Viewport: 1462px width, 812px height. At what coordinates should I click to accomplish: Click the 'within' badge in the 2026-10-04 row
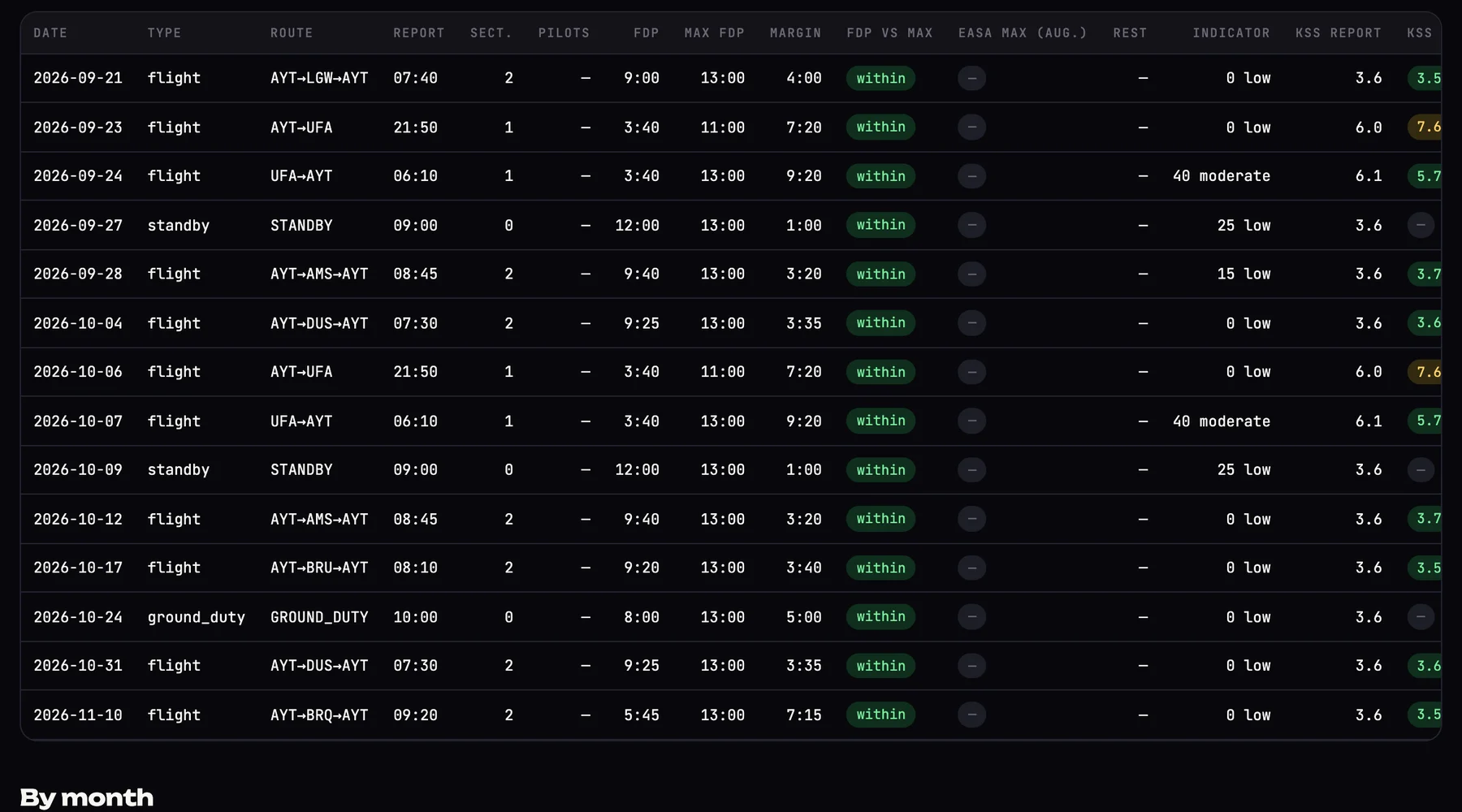[x=880, y=323]
